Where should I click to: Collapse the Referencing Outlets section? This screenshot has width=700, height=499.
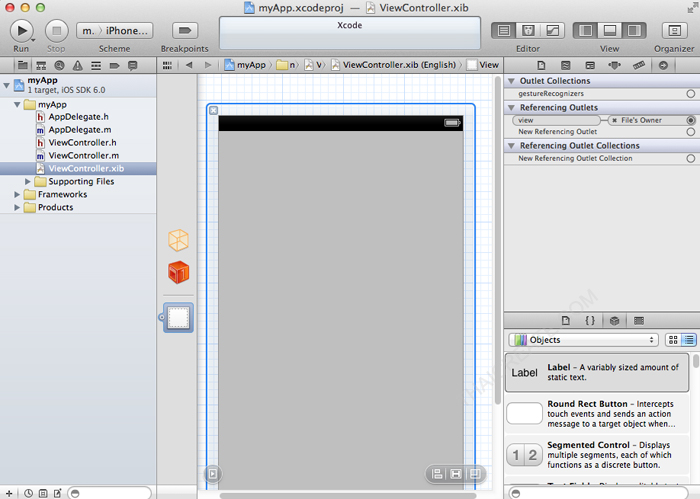pos(512,107)
